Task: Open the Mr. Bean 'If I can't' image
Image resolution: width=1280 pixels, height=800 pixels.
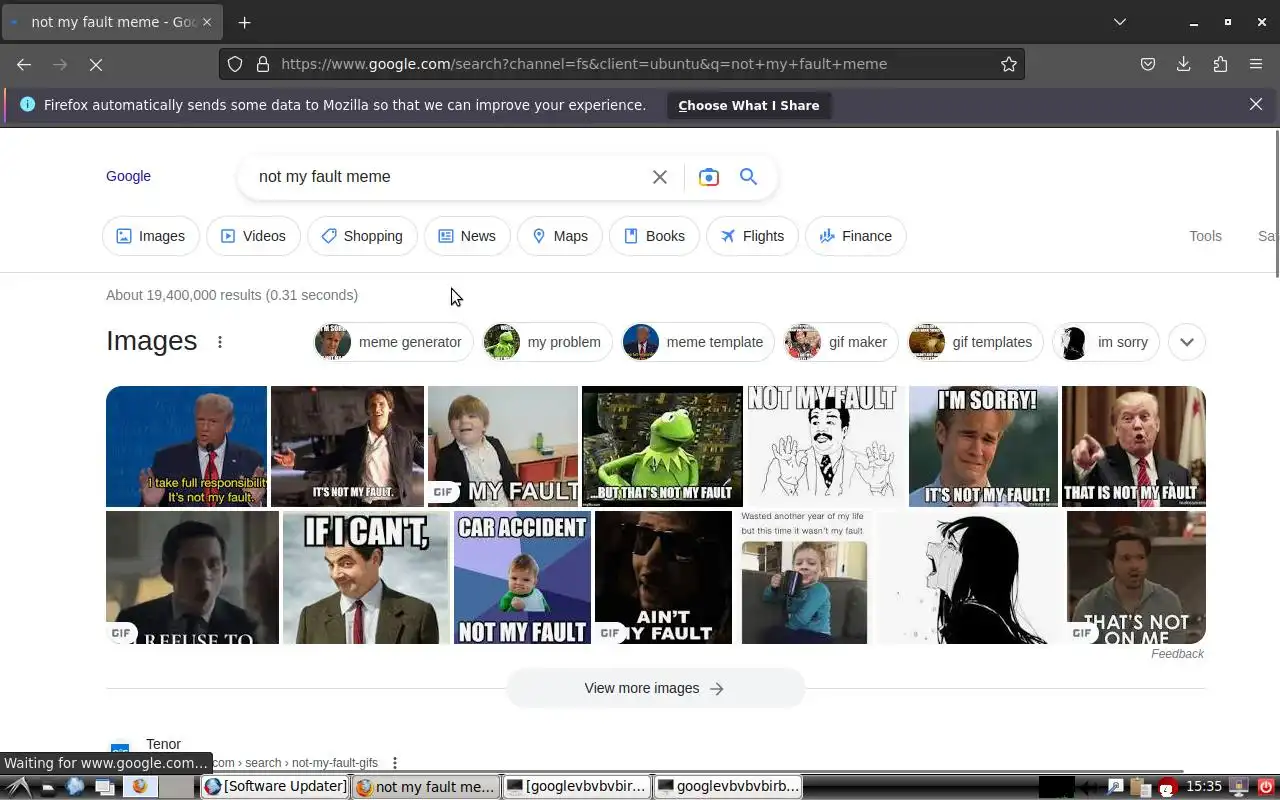Action: pyautogui.click(x=366, y=578)
